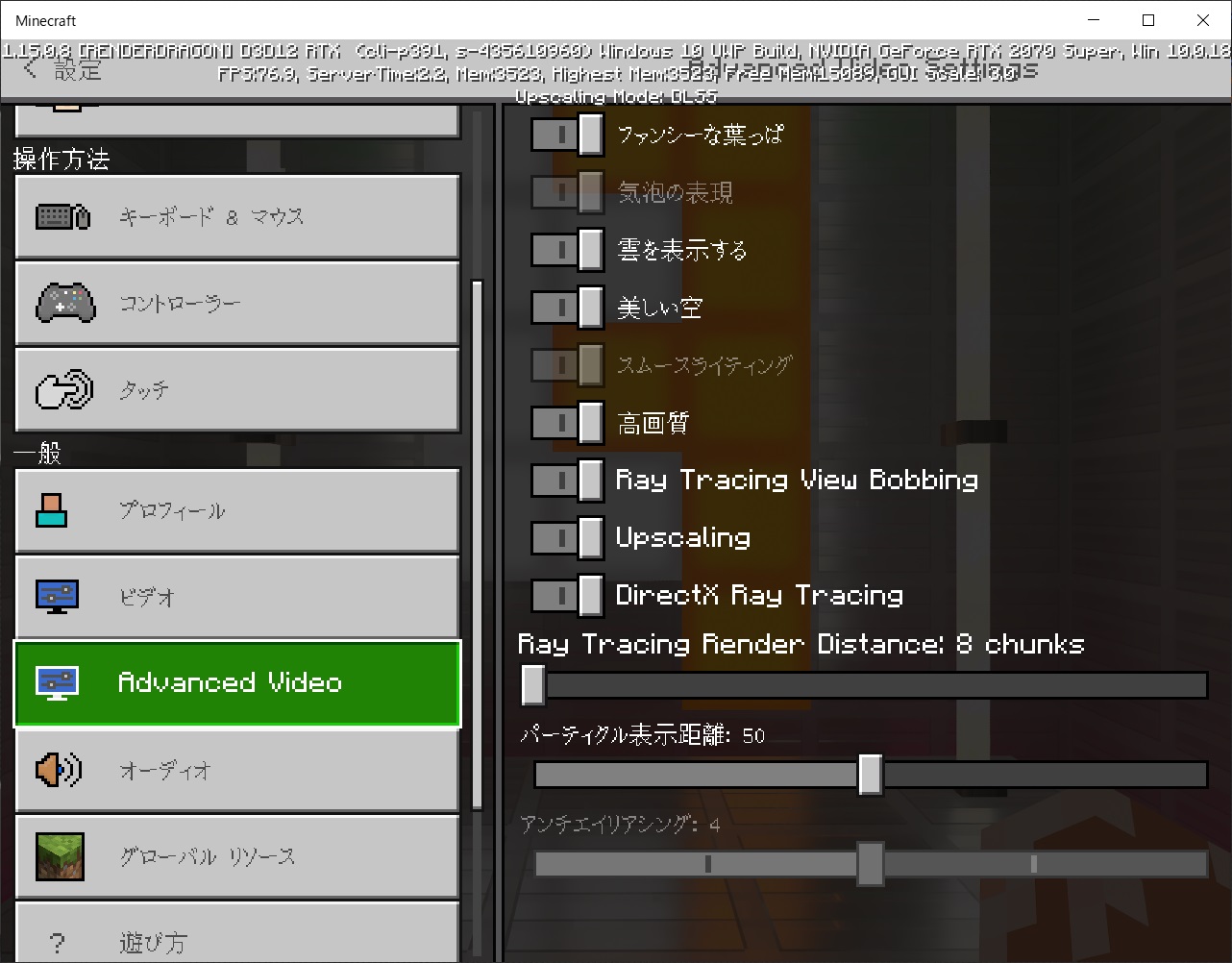Disable Ray Tracing View Bobbing switch

coord(567,481)
